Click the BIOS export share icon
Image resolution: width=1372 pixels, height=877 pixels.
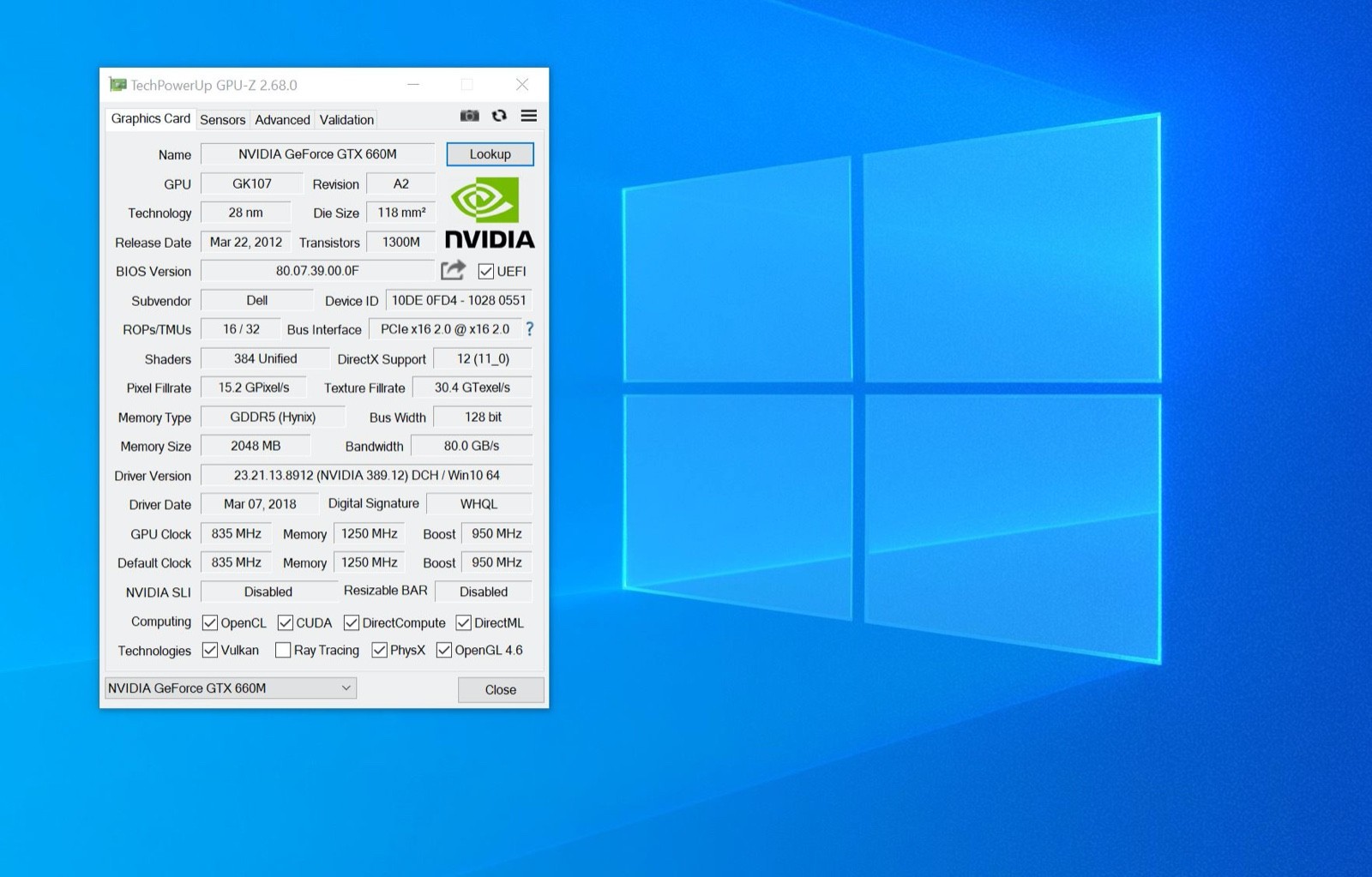453,270
